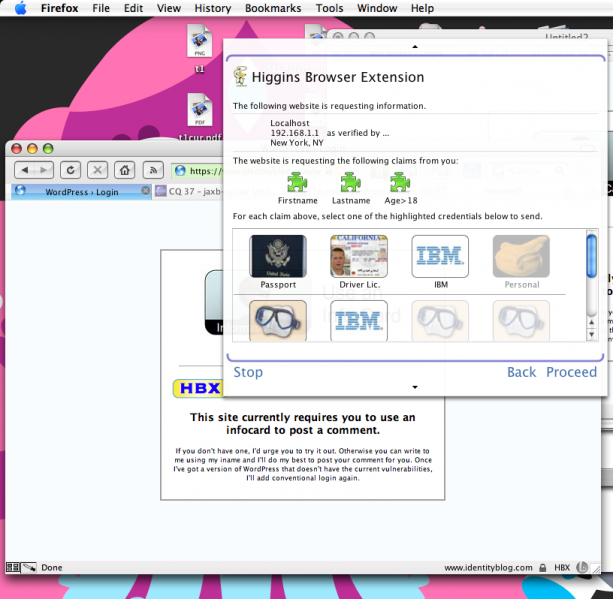Click the credential list scrollbar thumb
Viewport: 613px width, 599px height.
coord(591,255)
